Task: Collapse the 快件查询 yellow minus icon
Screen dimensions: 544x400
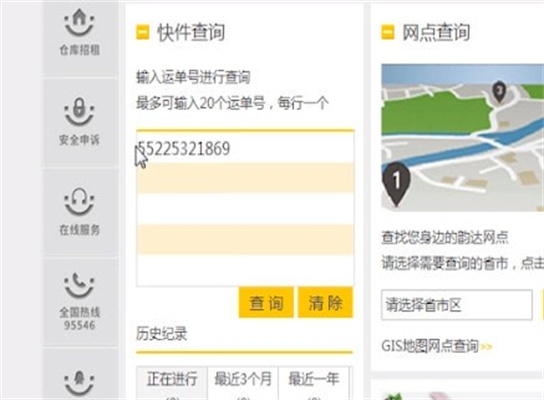Action: pos(143,32)
